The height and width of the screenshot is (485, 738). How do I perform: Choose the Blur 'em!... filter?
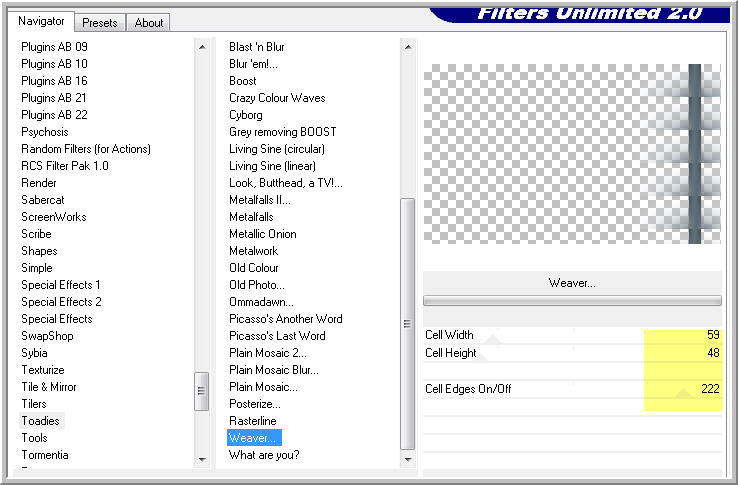pyautogui.click(x=253, y=64)
